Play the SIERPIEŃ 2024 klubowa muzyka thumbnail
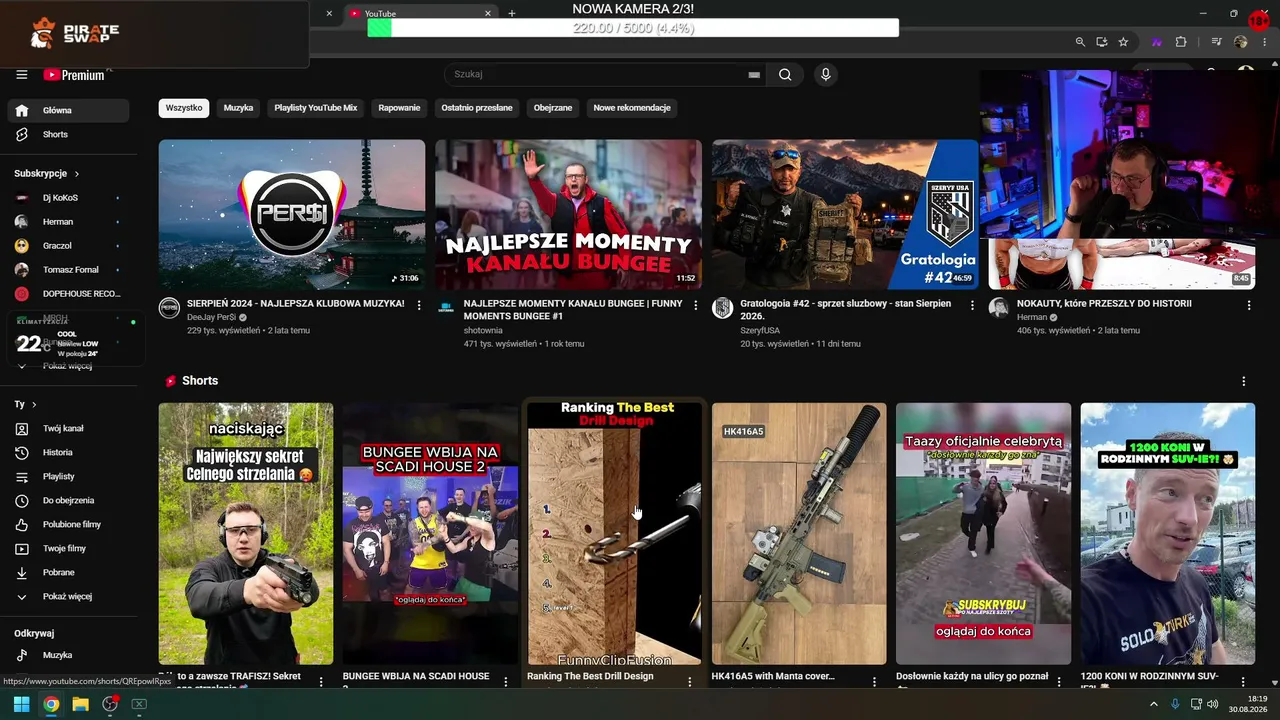The height and width of the screenshot is (720, 1280). [x=292, y=214]
